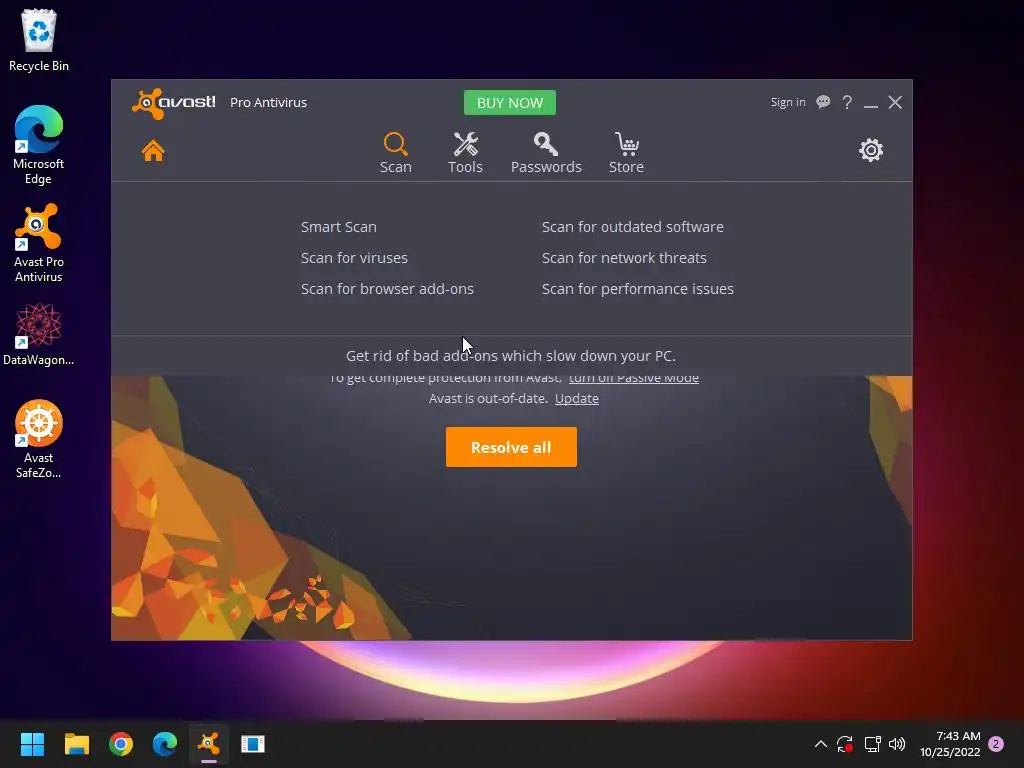This screenshot has width=1024, height=768.
Task: Close the Avast window
Action: [x=895, y=103]
